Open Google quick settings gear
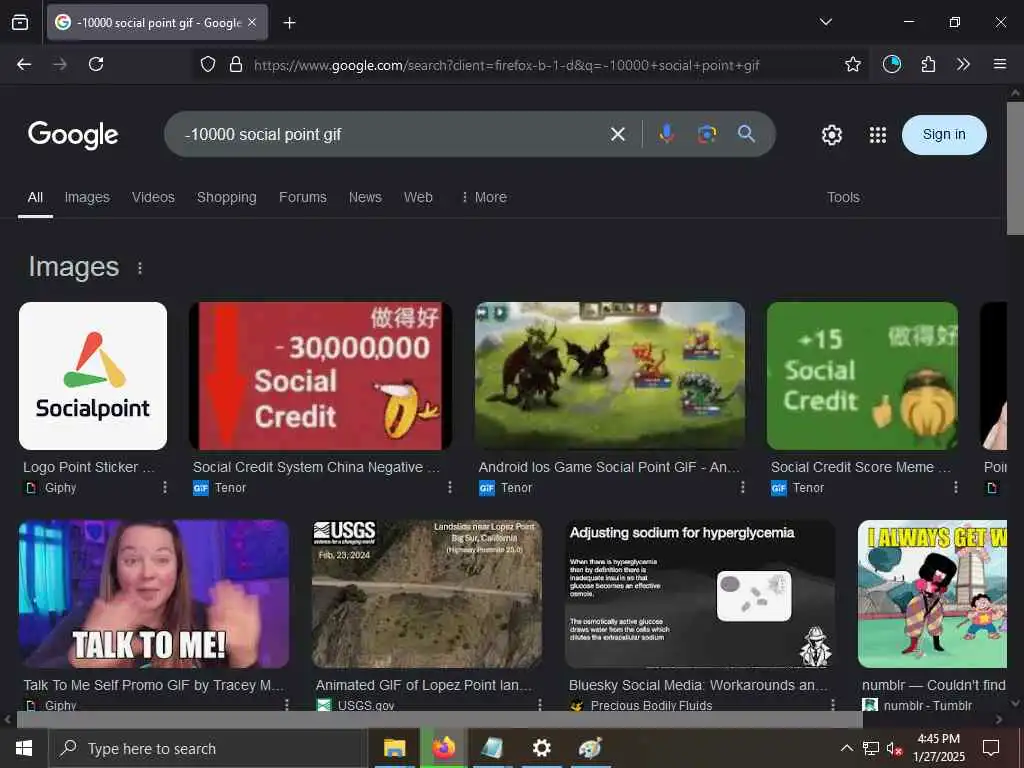Viewport: 1024px width, 768px height. click(831, 135)
